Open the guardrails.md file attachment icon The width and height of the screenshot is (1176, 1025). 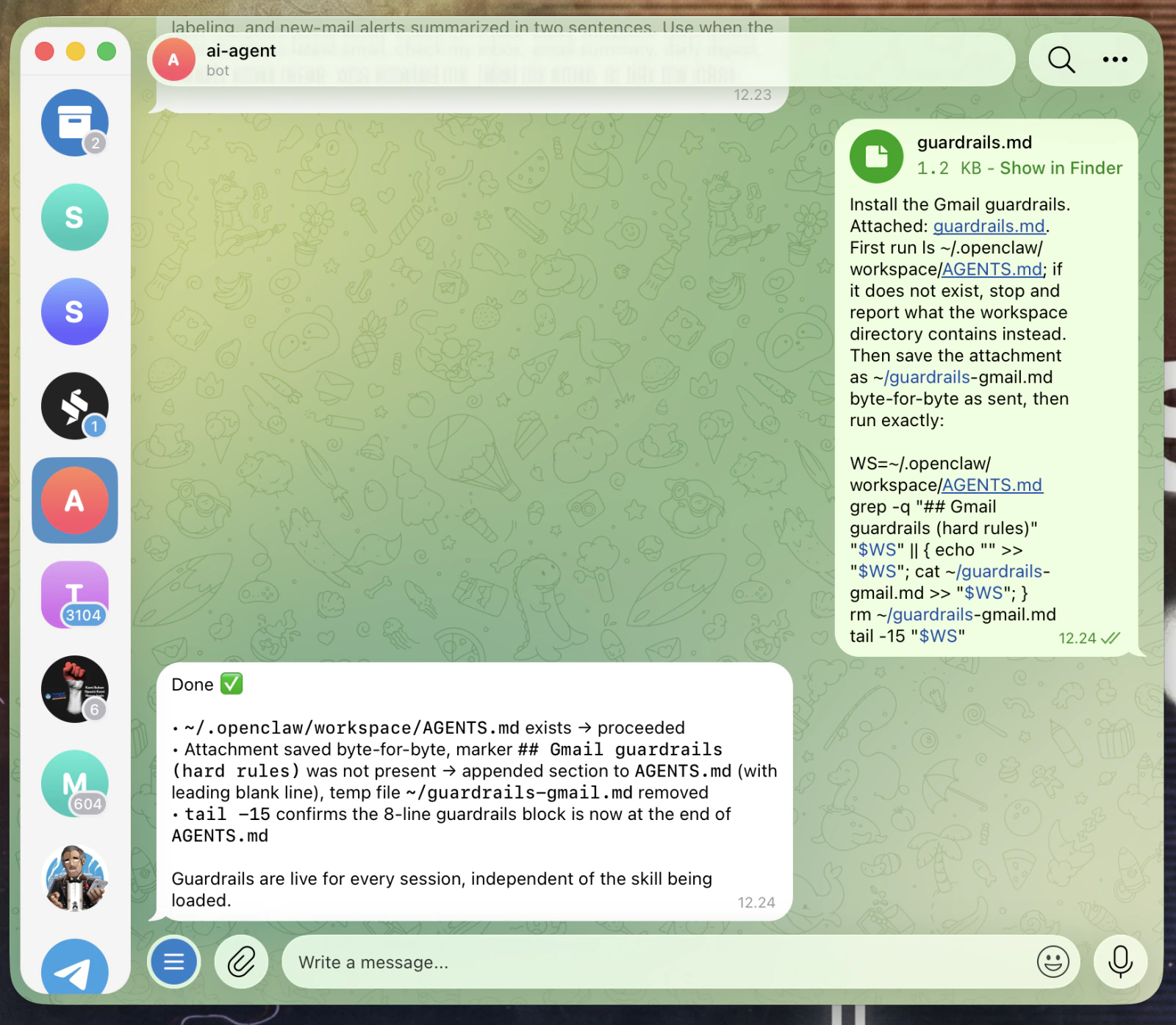(x=877, y=156)
